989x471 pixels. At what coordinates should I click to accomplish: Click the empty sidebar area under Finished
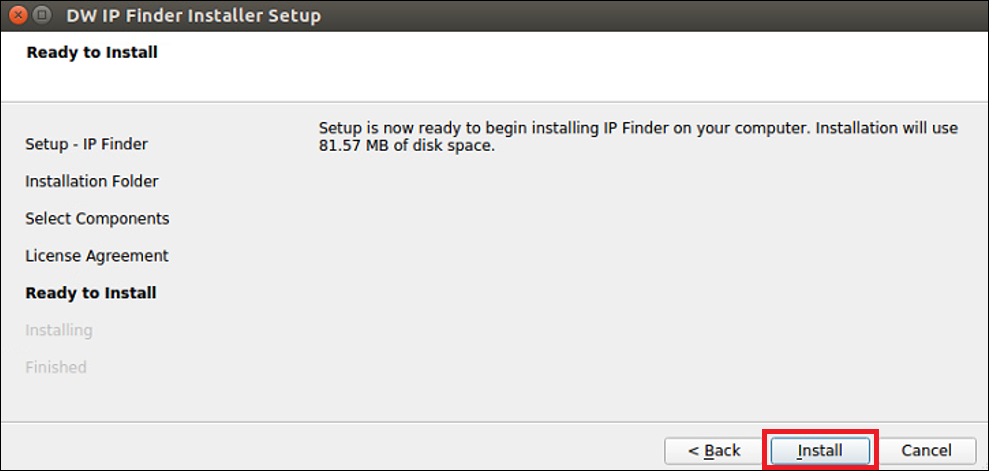click(x=95, y=397)
